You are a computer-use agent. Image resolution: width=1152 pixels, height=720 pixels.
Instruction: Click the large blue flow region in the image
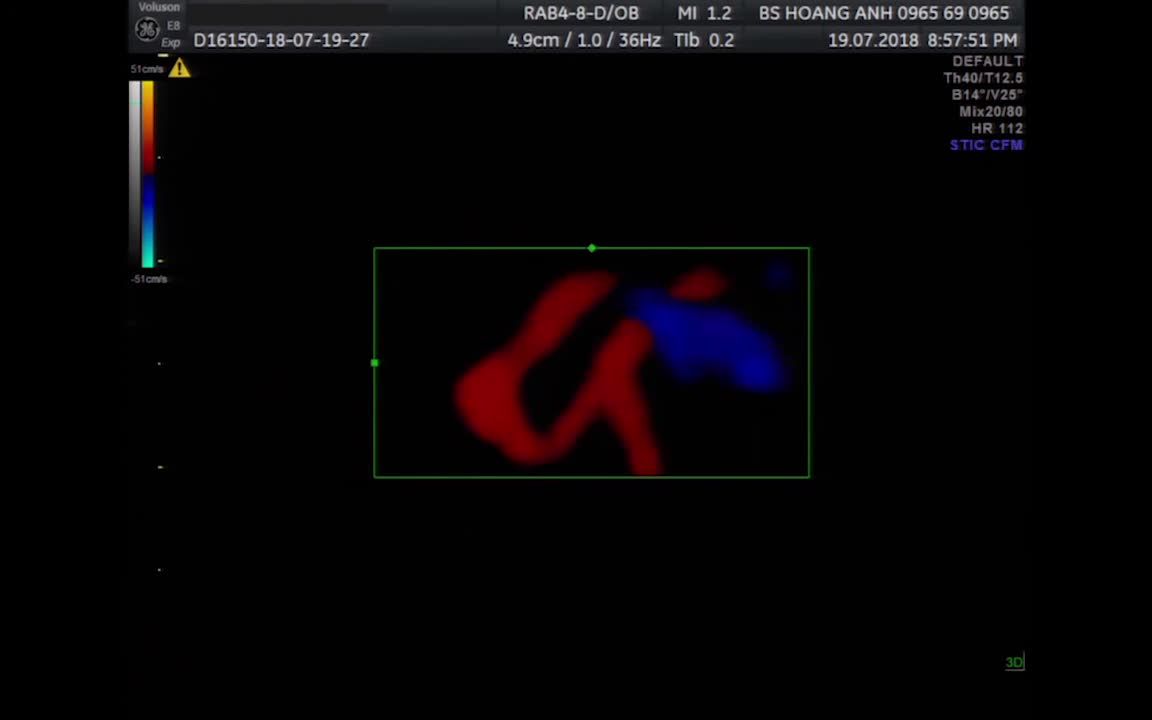point(715,340)
